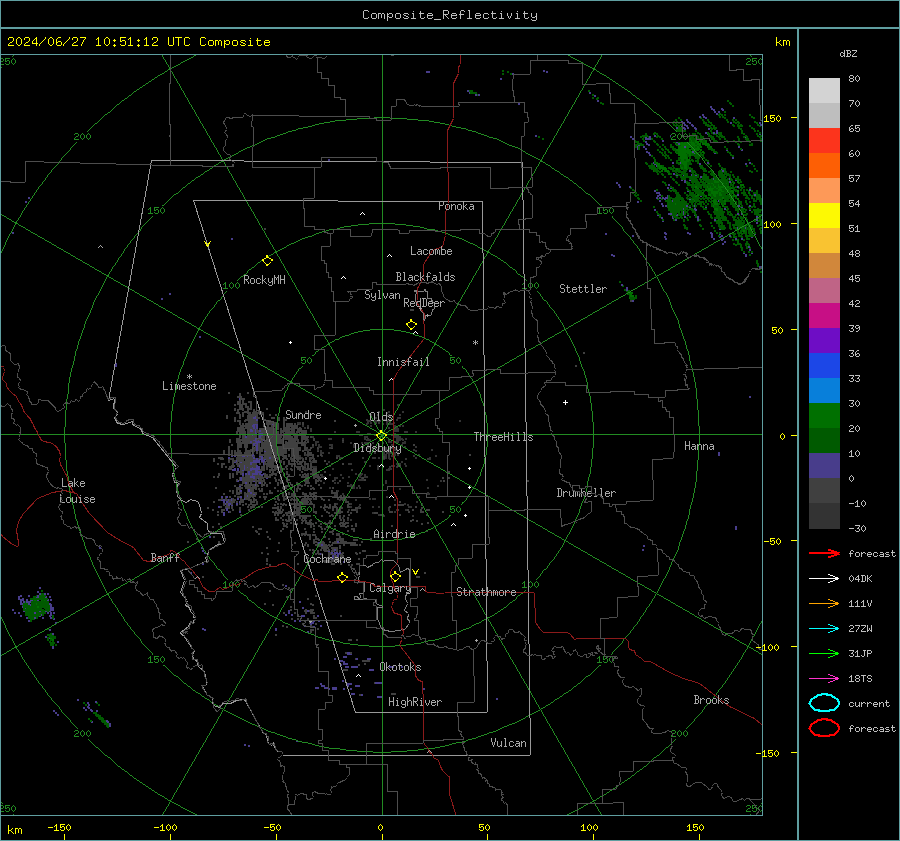The image size is (900, 841).
Task: Click the Brooks label
Action: click(711, 700)
